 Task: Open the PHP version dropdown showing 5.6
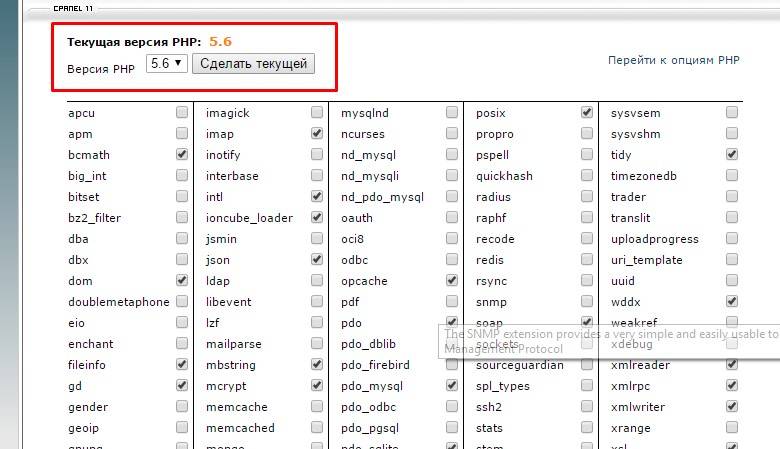167,64
